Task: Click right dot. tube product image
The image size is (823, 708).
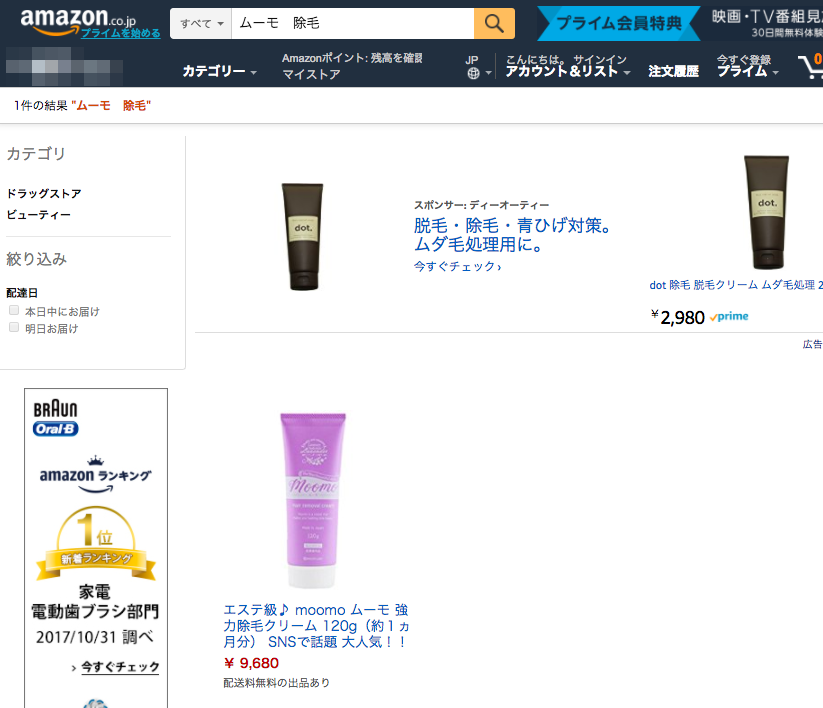Action: [x=766, y=212]
